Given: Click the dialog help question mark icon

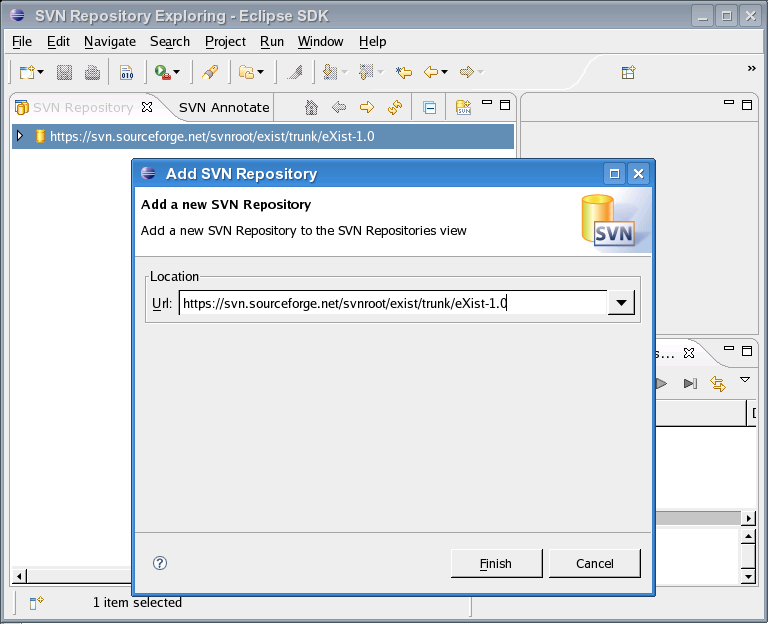Looking at the screenshot, I should click(160, 563).
